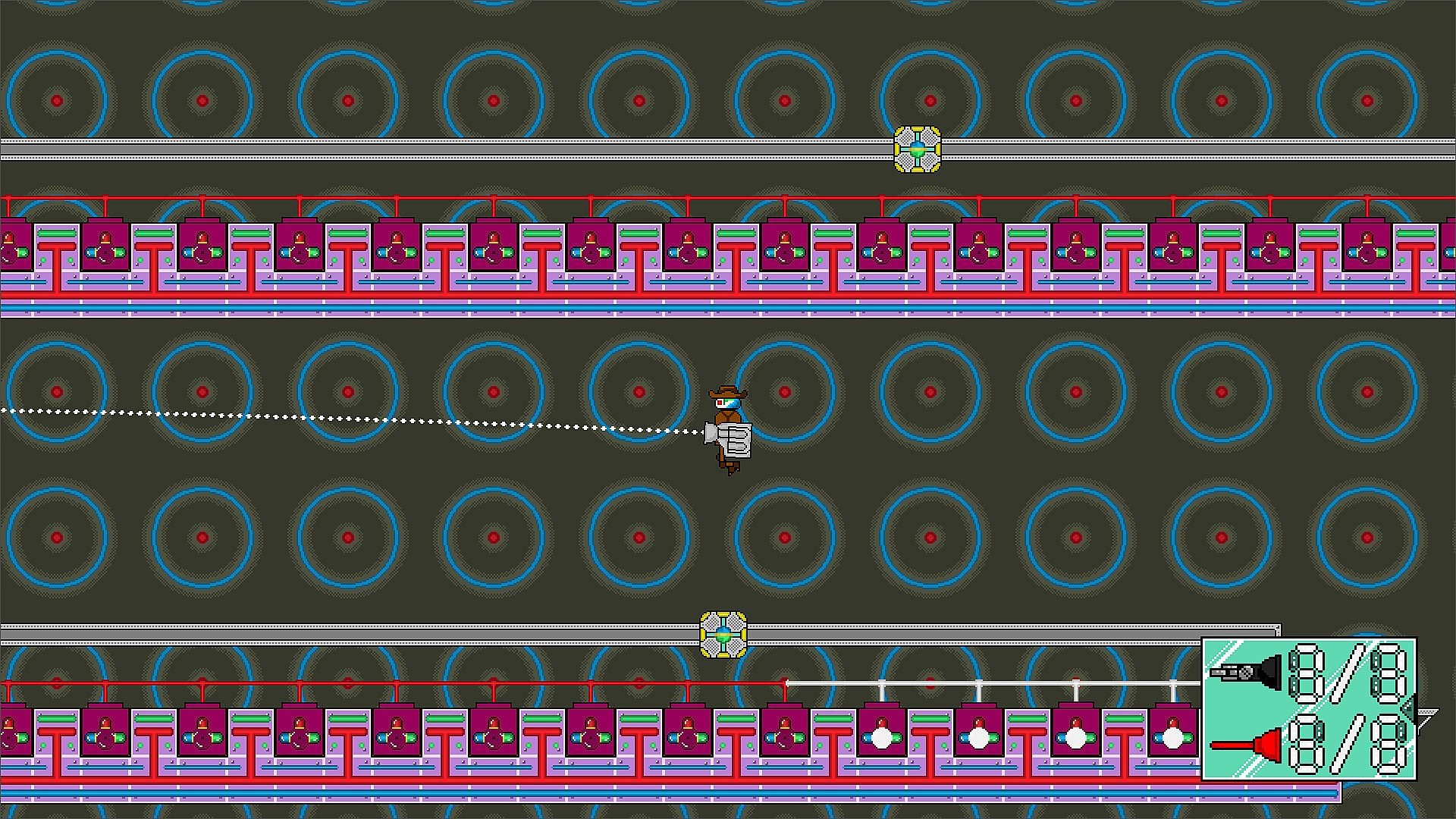Click junction where red wire turns white
The image size is (1456, 819).
coord(786,683)
